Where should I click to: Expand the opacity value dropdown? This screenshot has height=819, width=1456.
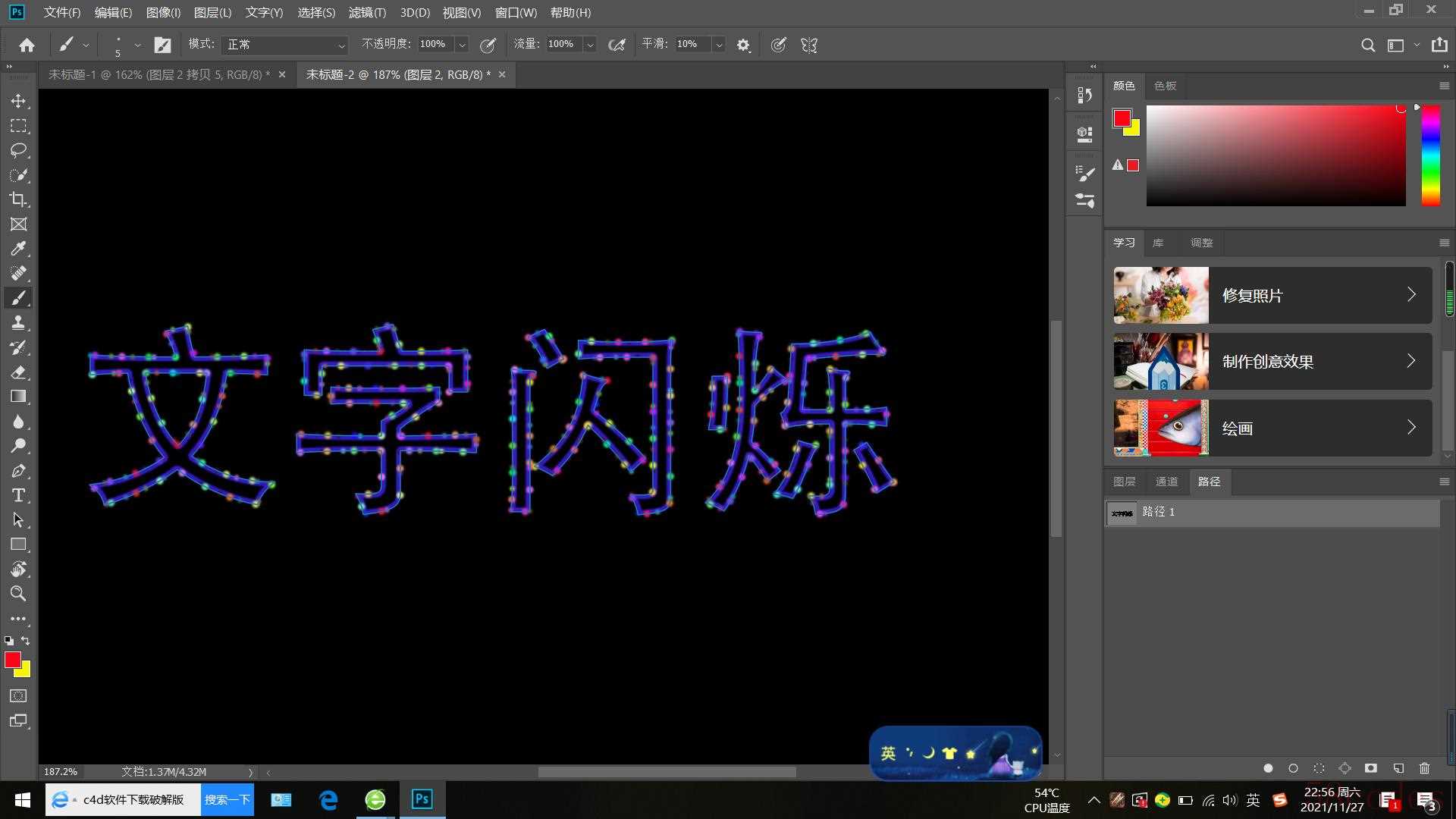462,45
